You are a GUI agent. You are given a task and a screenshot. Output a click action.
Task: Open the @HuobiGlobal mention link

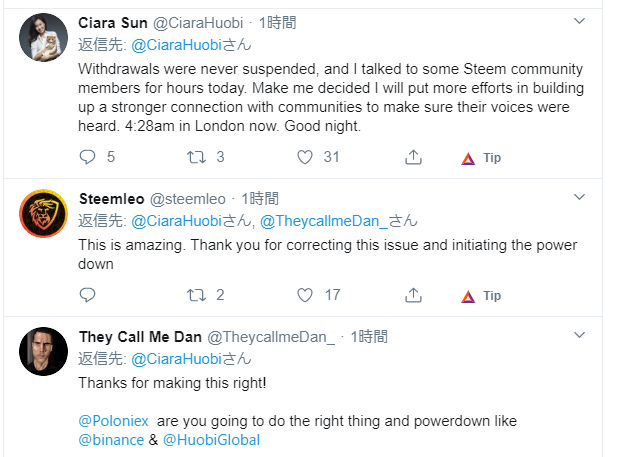tap(211, 440)
